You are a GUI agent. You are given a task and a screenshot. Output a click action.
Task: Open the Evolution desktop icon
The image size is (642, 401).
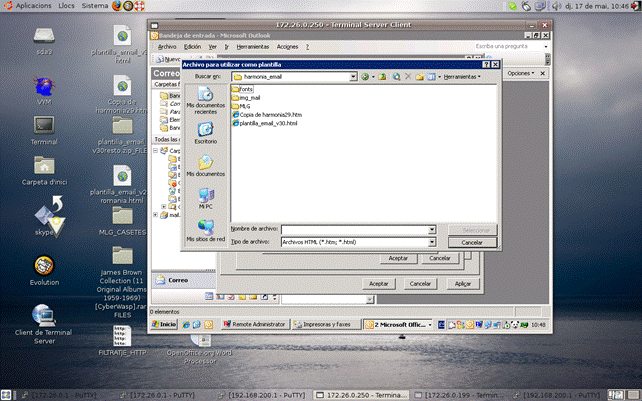44,268
